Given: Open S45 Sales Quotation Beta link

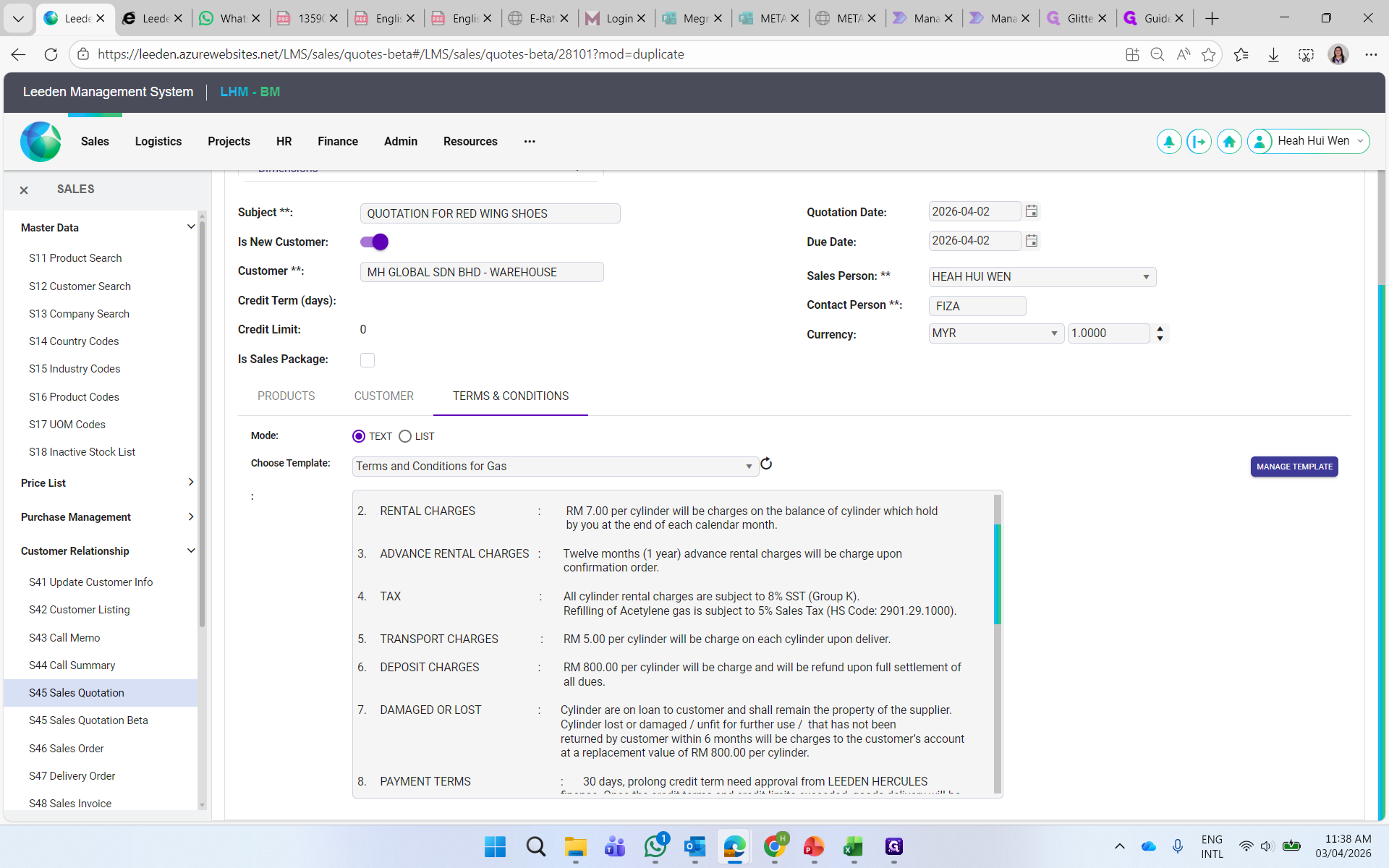Looking at the screenshot, I should [88, 720].
